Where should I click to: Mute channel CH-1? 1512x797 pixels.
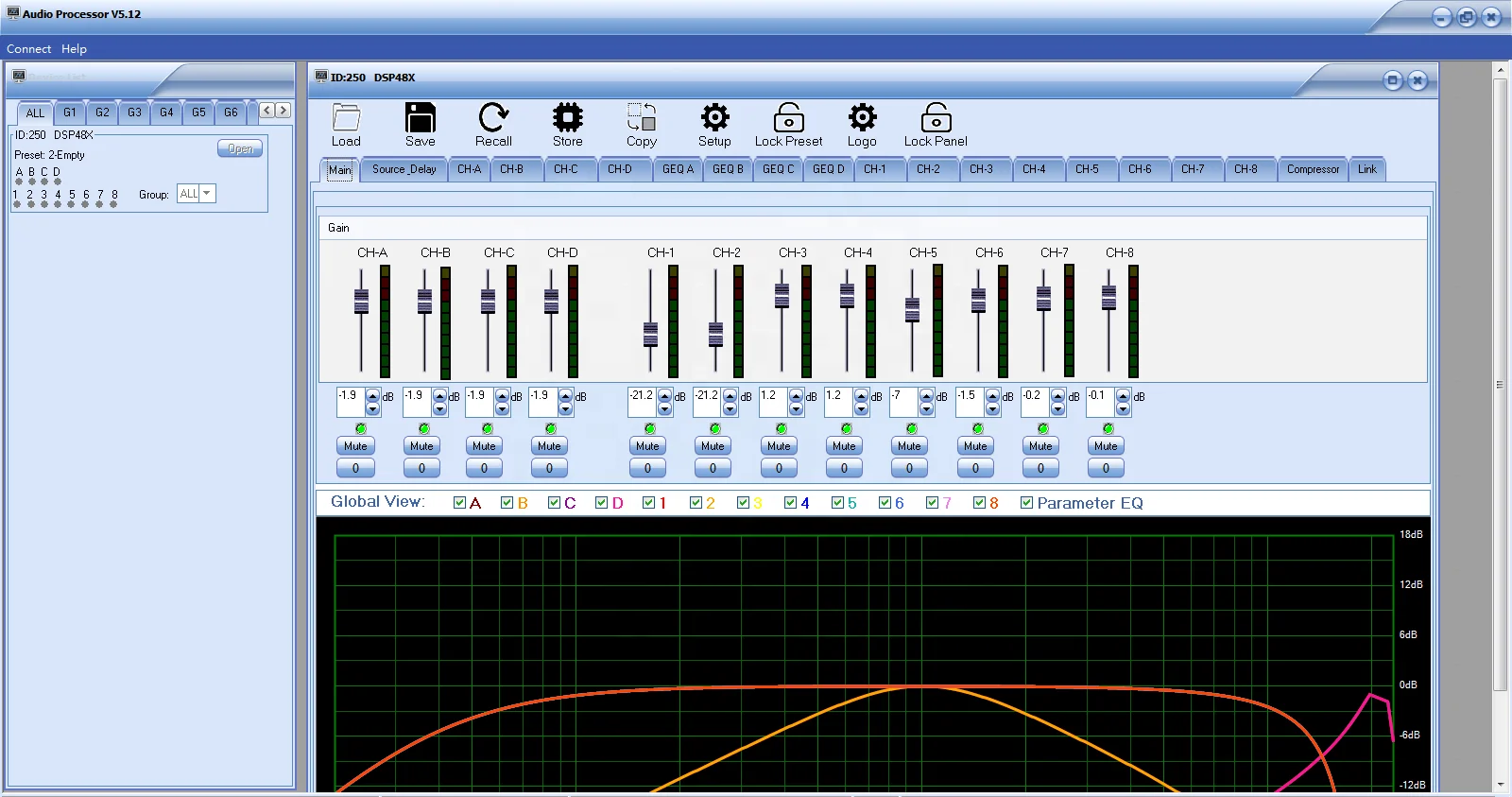(x=647, y=446)
